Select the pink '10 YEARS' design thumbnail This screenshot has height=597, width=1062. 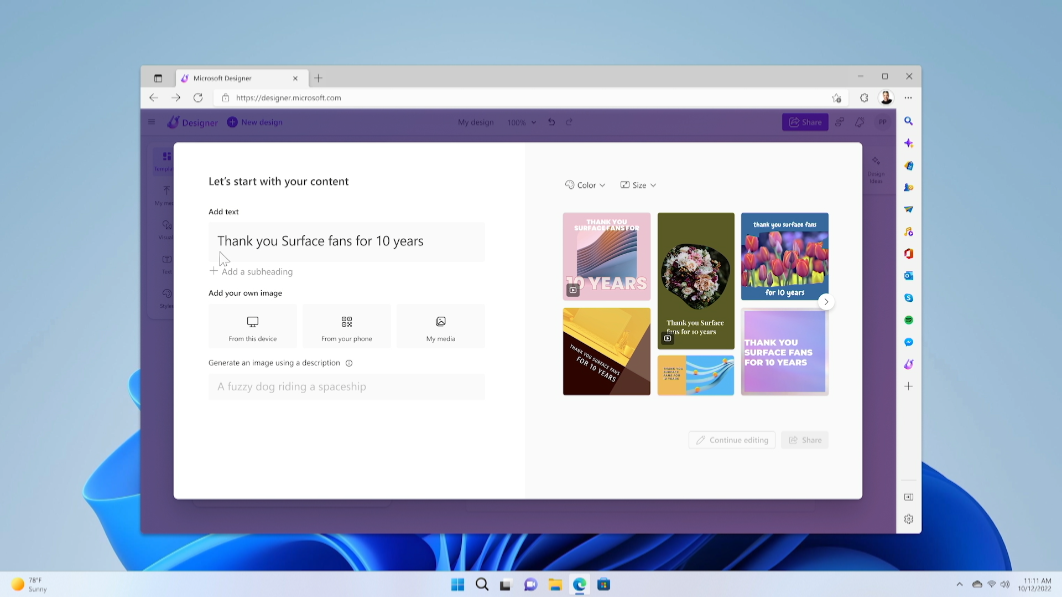click(606, 256)
